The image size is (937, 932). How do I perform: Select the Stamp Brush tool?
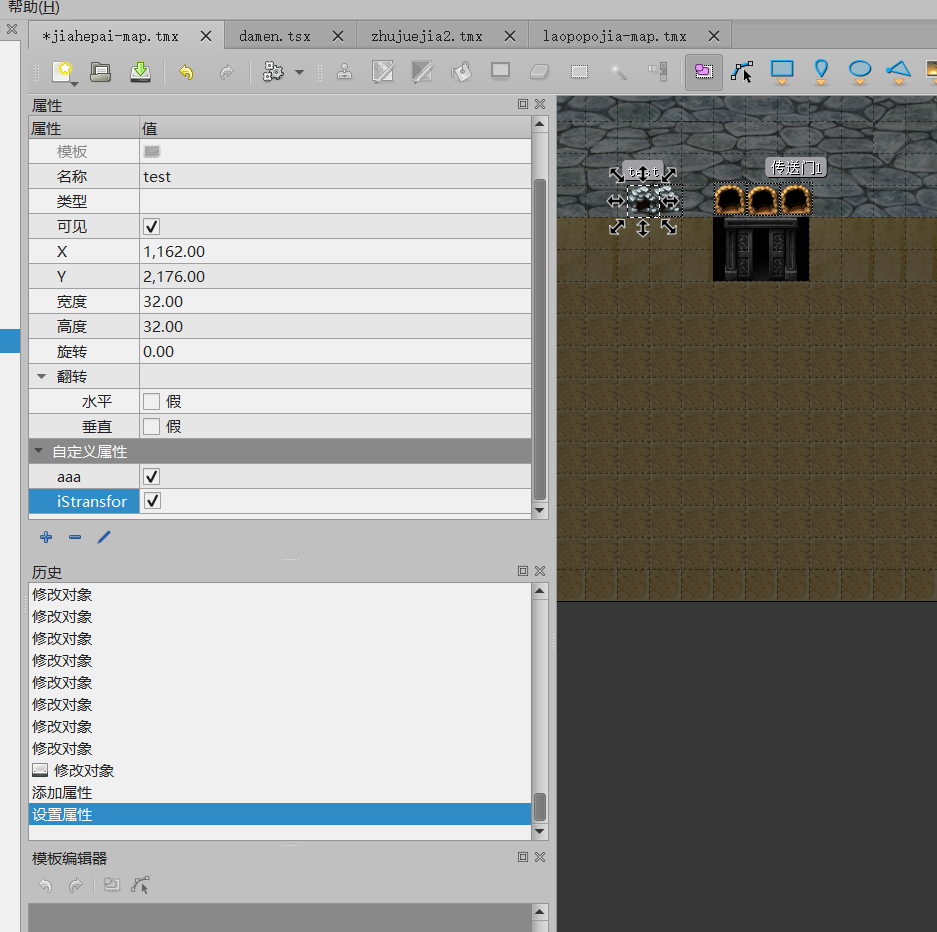pyautogui.click(x=344, y=72)
